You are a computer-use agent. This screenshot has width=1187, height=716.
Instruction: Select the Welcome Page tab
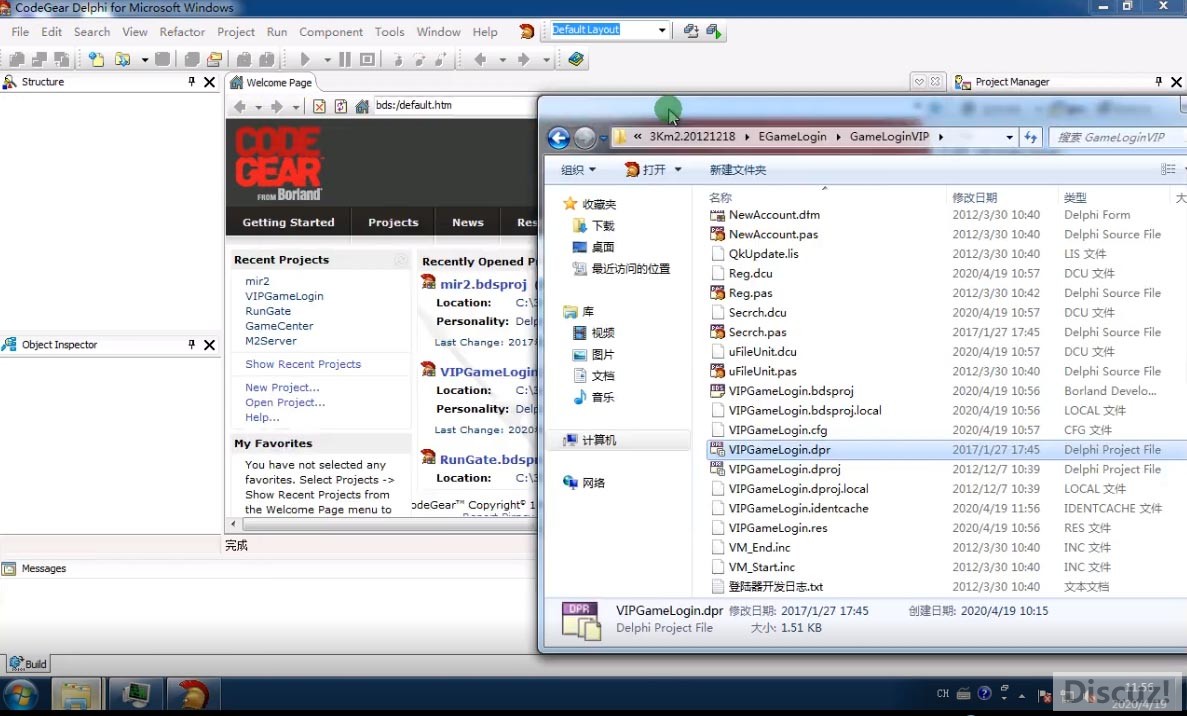271,82
